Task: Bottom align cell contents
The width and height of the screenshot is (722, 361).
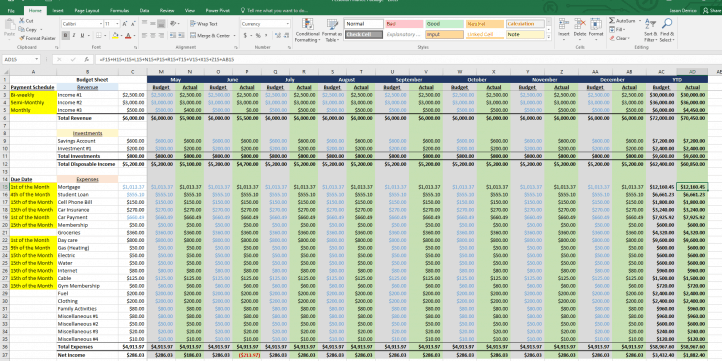Action: tap(161, 23)
